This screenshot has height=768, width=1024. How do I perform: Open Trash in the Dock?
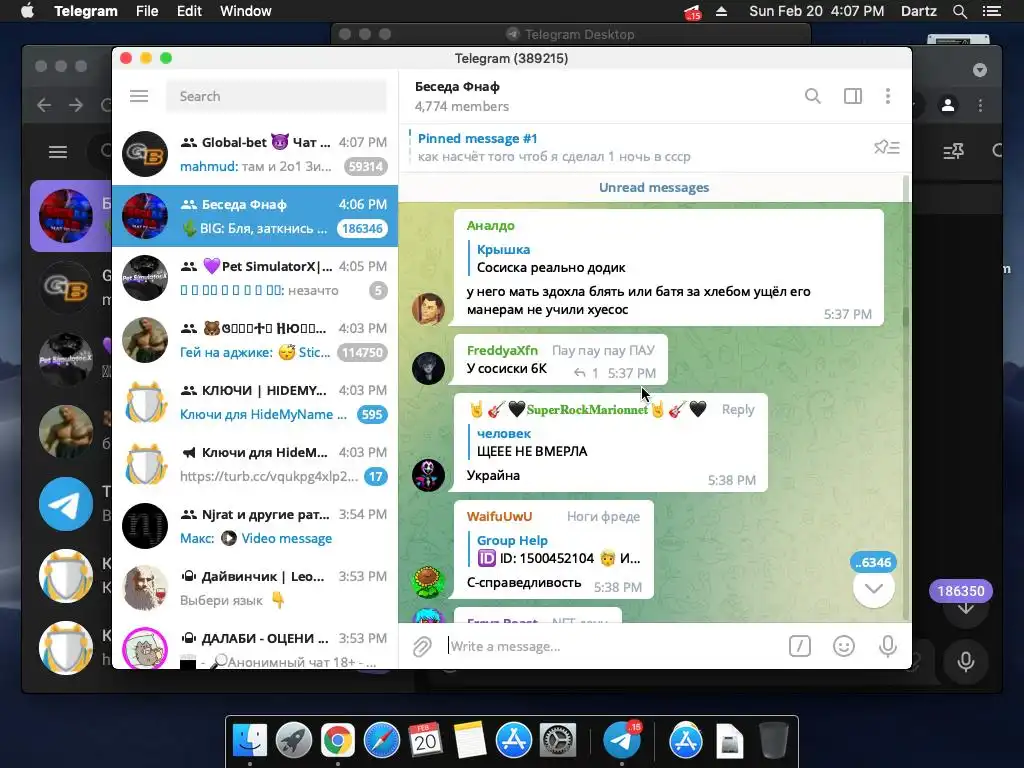774,741
